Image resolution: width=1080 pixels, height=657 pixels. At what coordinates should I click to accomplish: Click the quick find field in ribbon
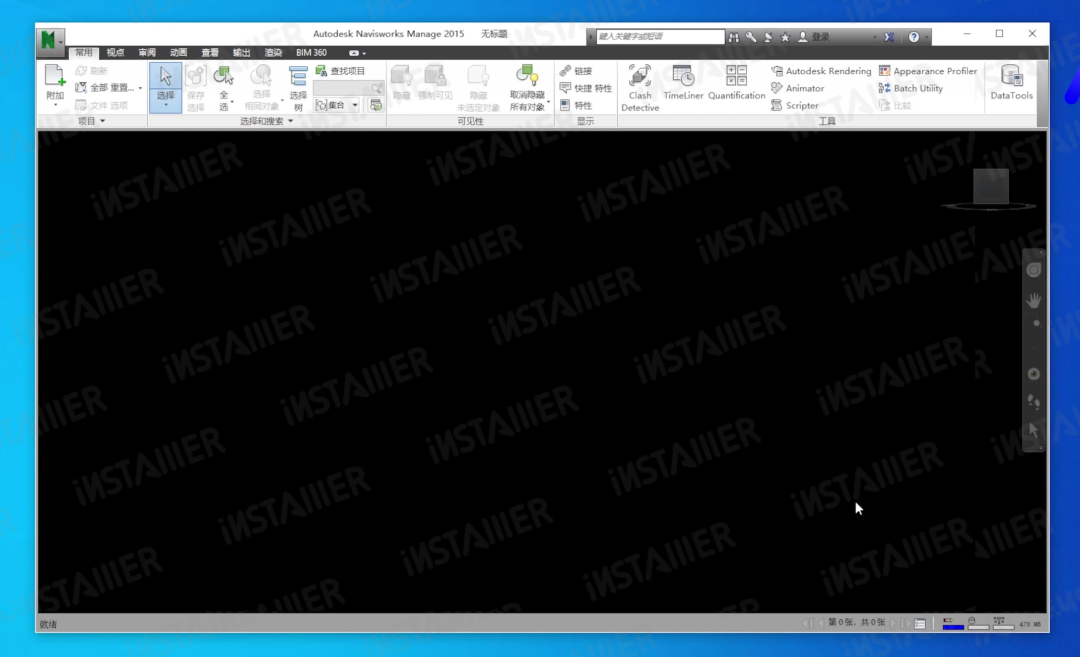click(348, 88)
